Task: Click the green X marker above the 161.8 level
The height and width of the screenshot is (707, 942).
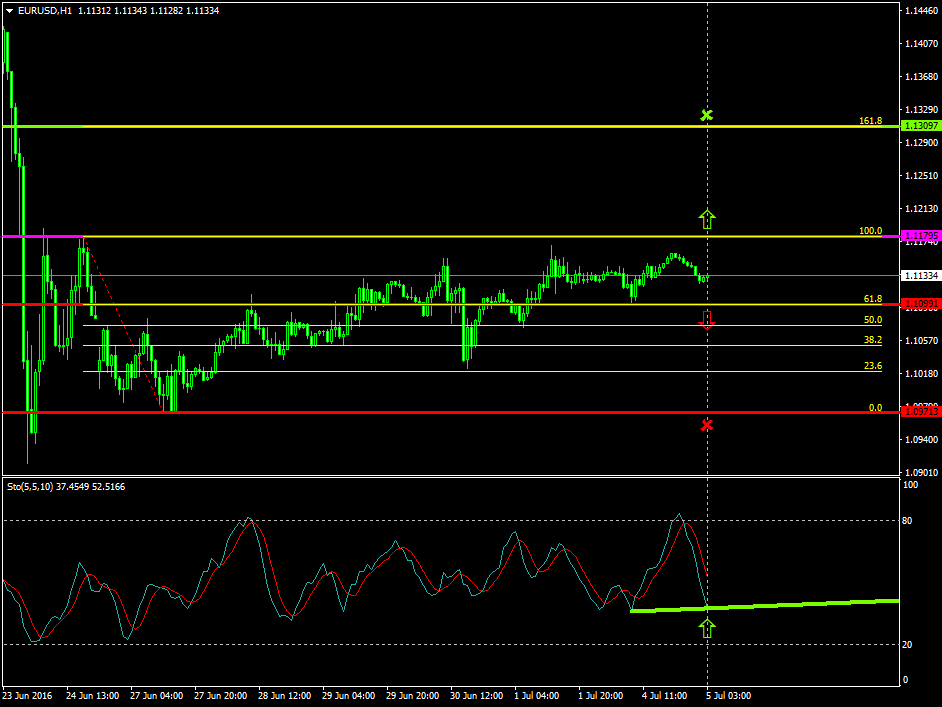Action: tap(707, 115)
